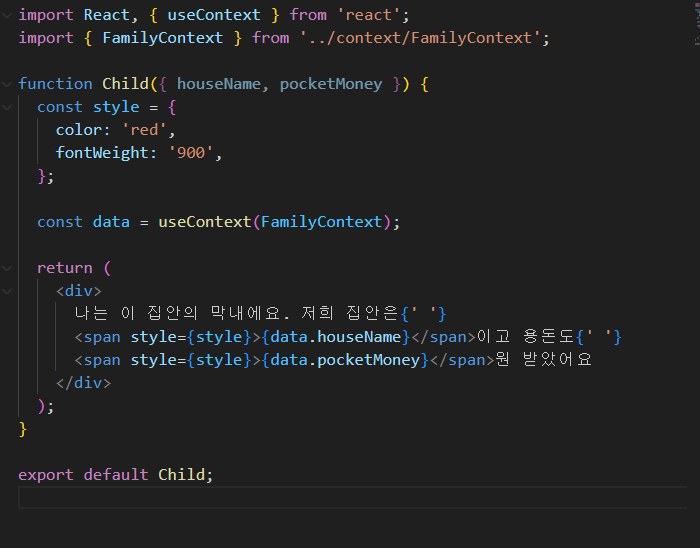Viewport: 700px width, 548px height.
Task: Click the return keyword
Action: (x=65, y=268)
